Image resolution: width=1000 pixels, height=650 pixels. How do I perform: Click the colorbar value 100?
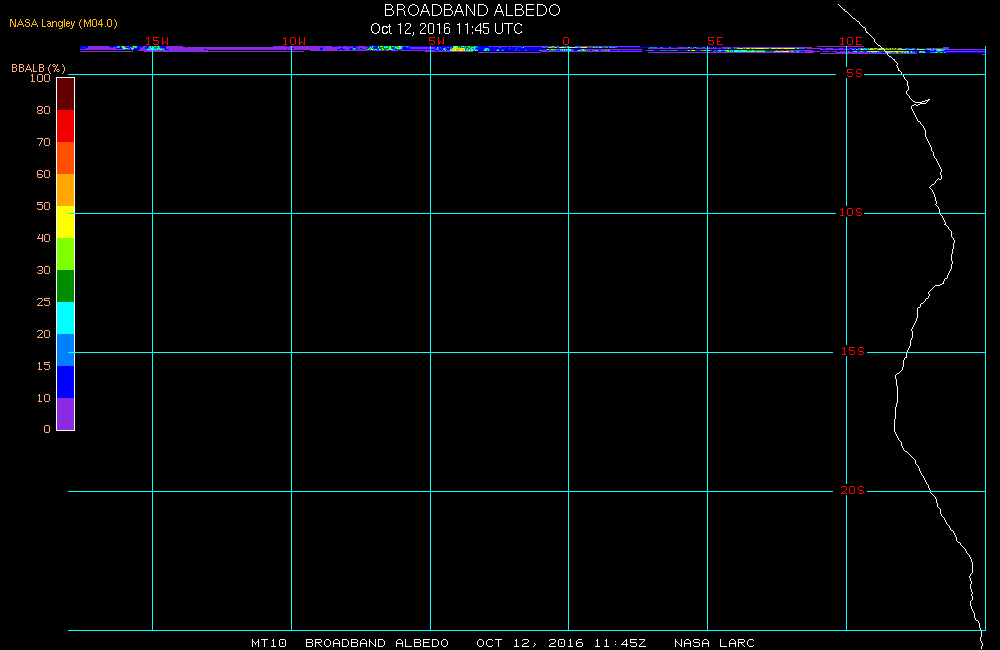40,78
